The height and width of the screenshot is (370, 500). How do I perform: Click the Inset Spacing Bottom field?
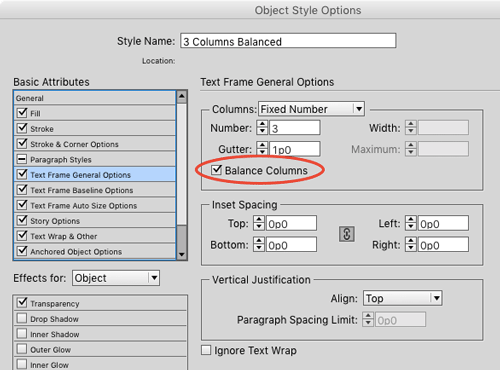coord(291,245)
